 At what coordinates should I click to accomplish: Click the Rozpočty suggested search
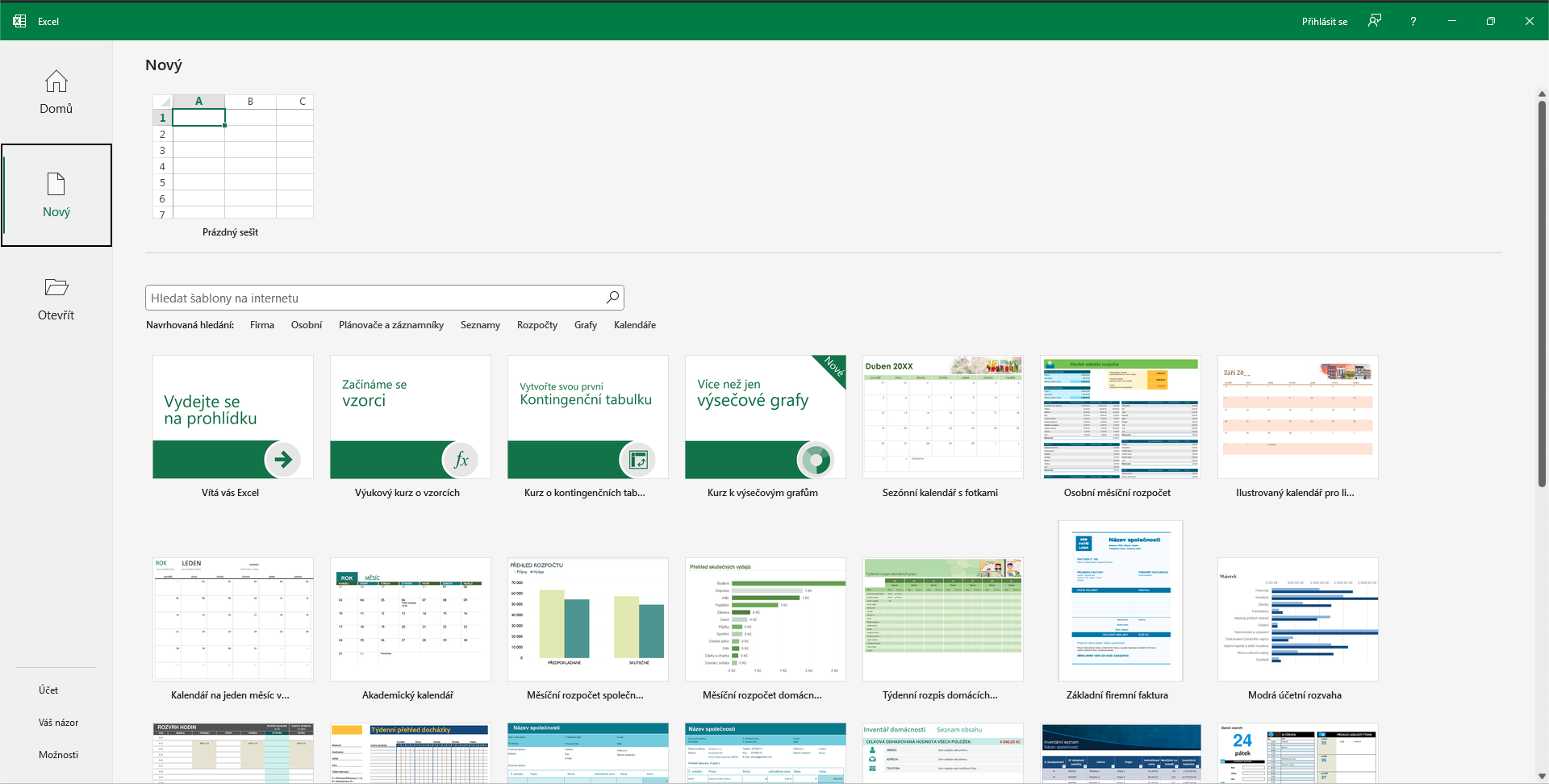click(537, 325)
